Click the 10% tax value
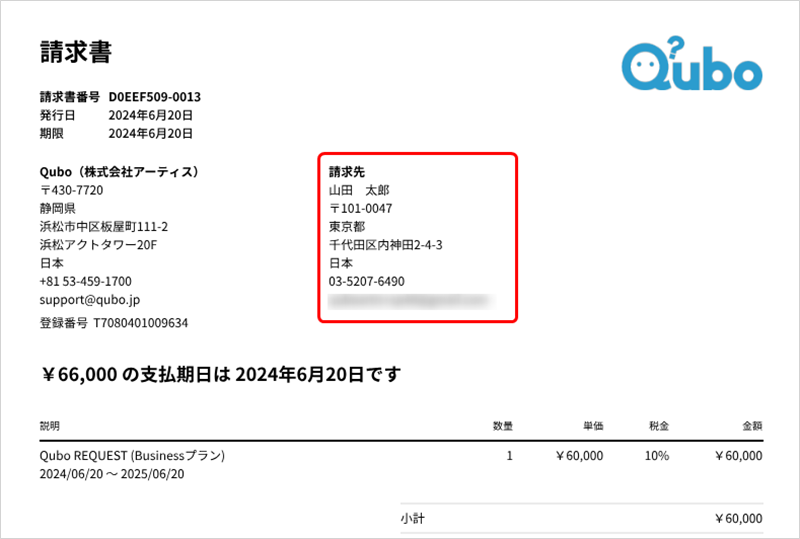 (657, 456)
